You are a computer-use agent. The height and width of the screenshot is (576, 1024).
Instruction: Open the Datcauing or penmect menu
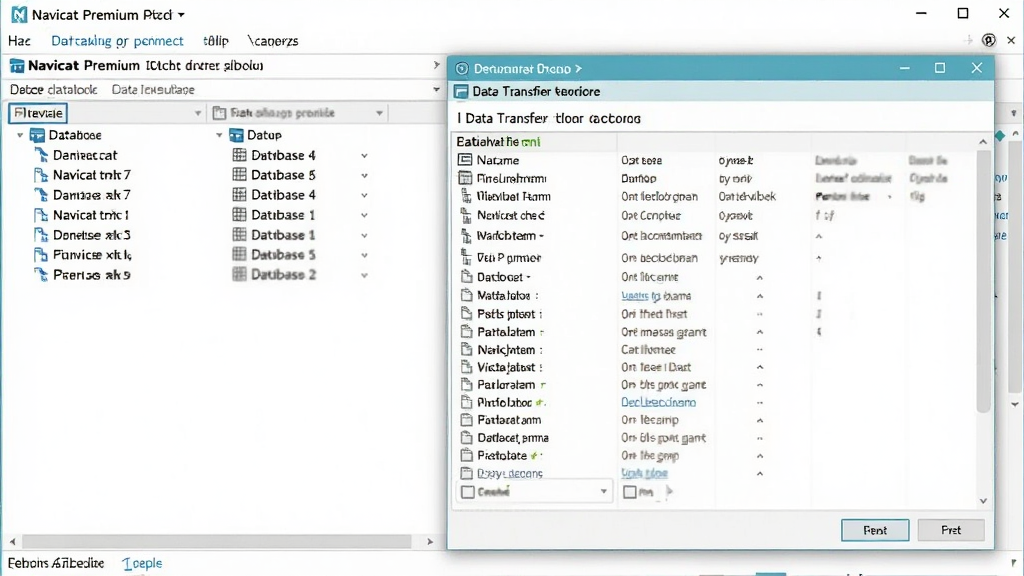pyautogui.click(x=117, y=40)
